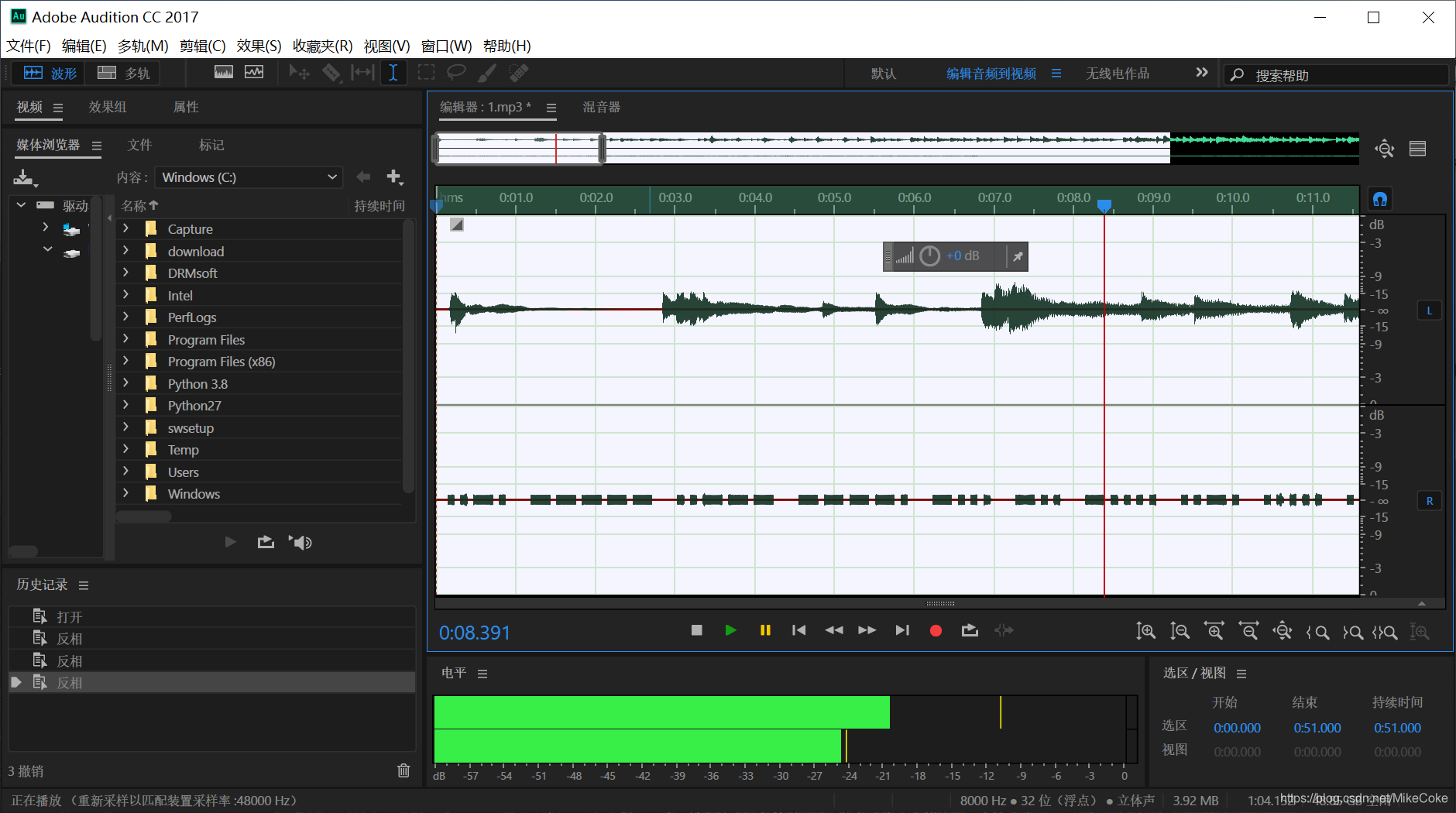Select the DRMsoft folder row
The height and width of the screenshot is (813, 1456).
[x=260, y=273]
